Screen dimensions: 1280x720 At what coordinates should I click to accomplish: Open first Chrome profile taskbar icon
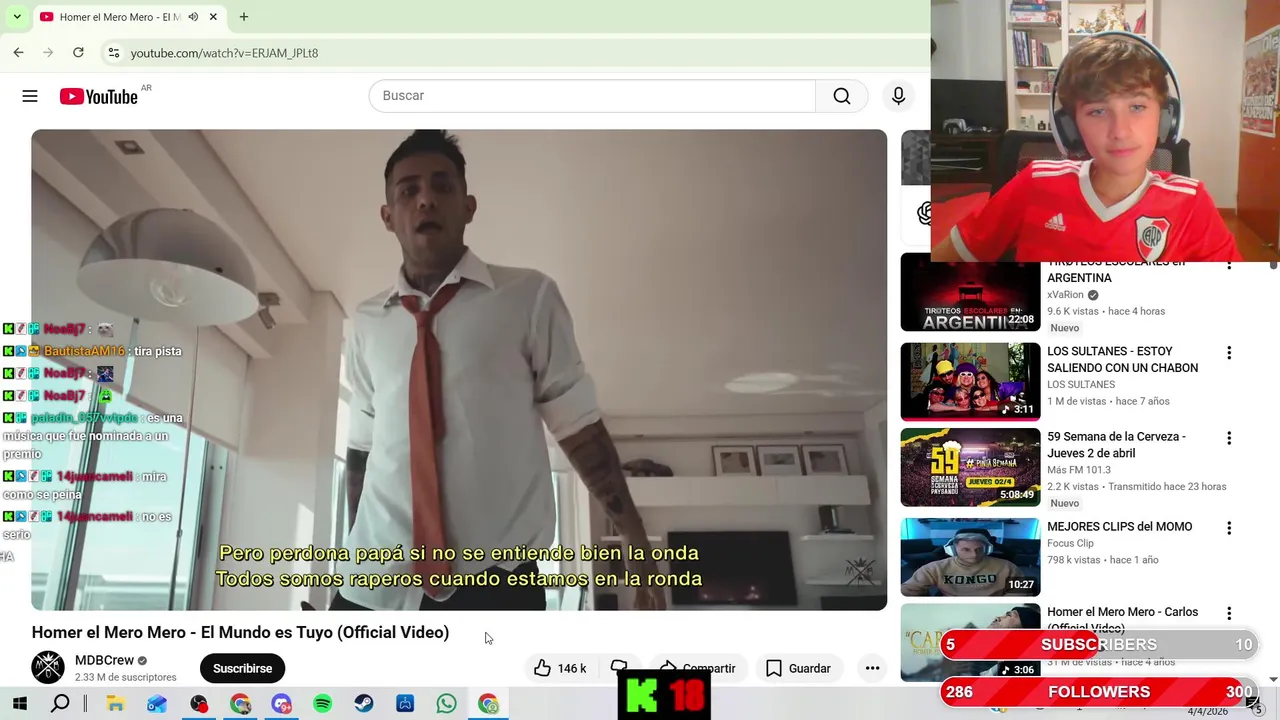point(240,704)
